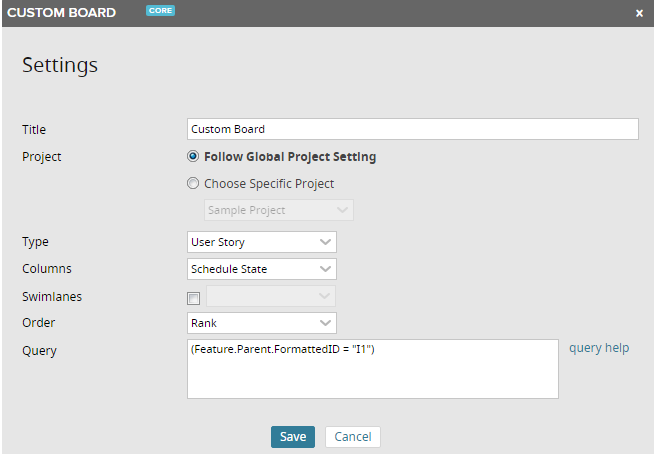Screen dimensions: 654x454
Task: Click the Settings heading
Action: click(60, 66)
